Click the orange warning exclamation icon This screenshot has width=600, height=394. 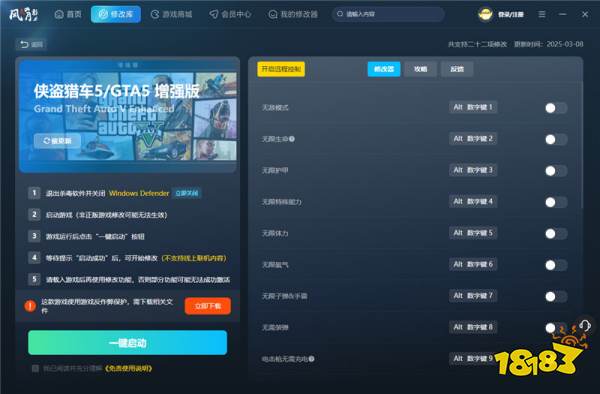30,306
